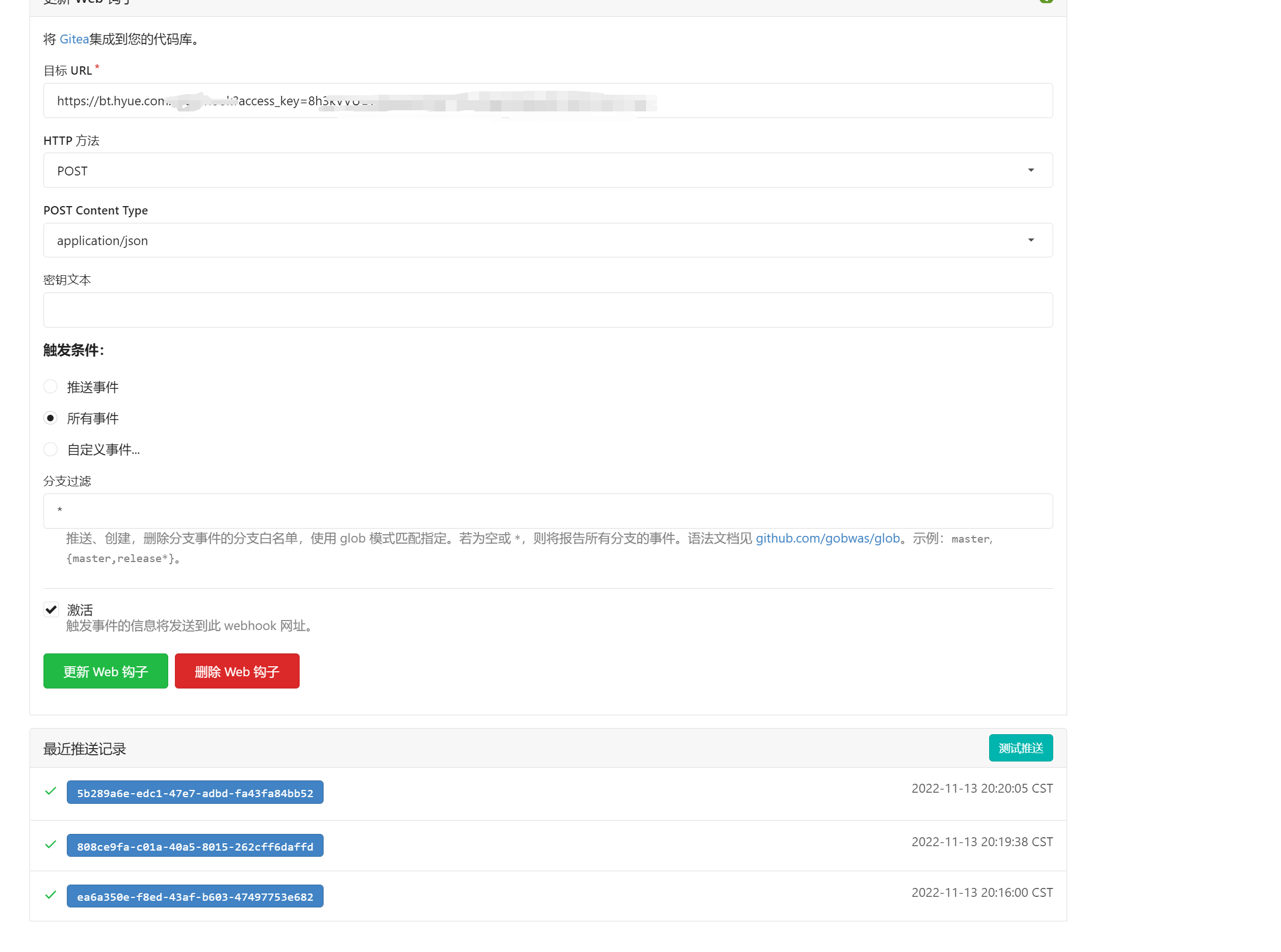Click green checkmark beside delivery 5b289a6e

click(51, 791)
